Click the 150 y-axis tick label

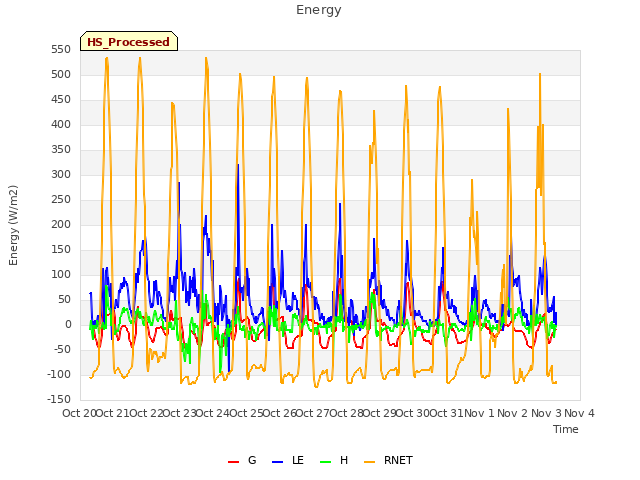(x=61, y=249)
